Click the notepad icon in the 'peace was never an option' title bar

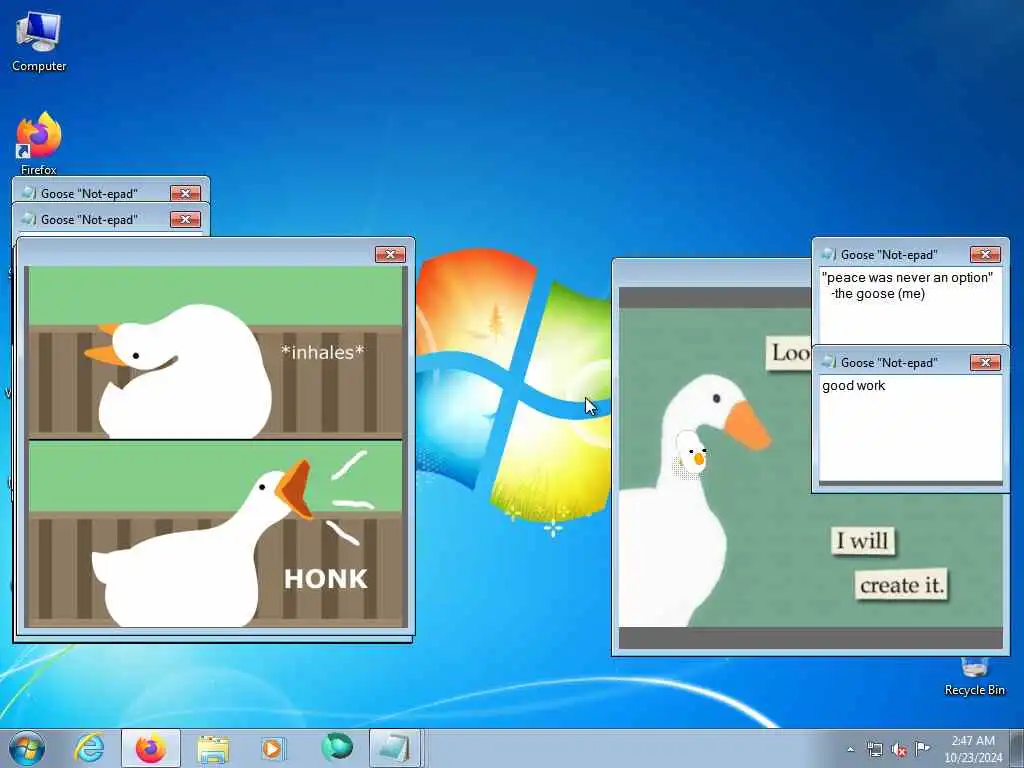[829, 254]
